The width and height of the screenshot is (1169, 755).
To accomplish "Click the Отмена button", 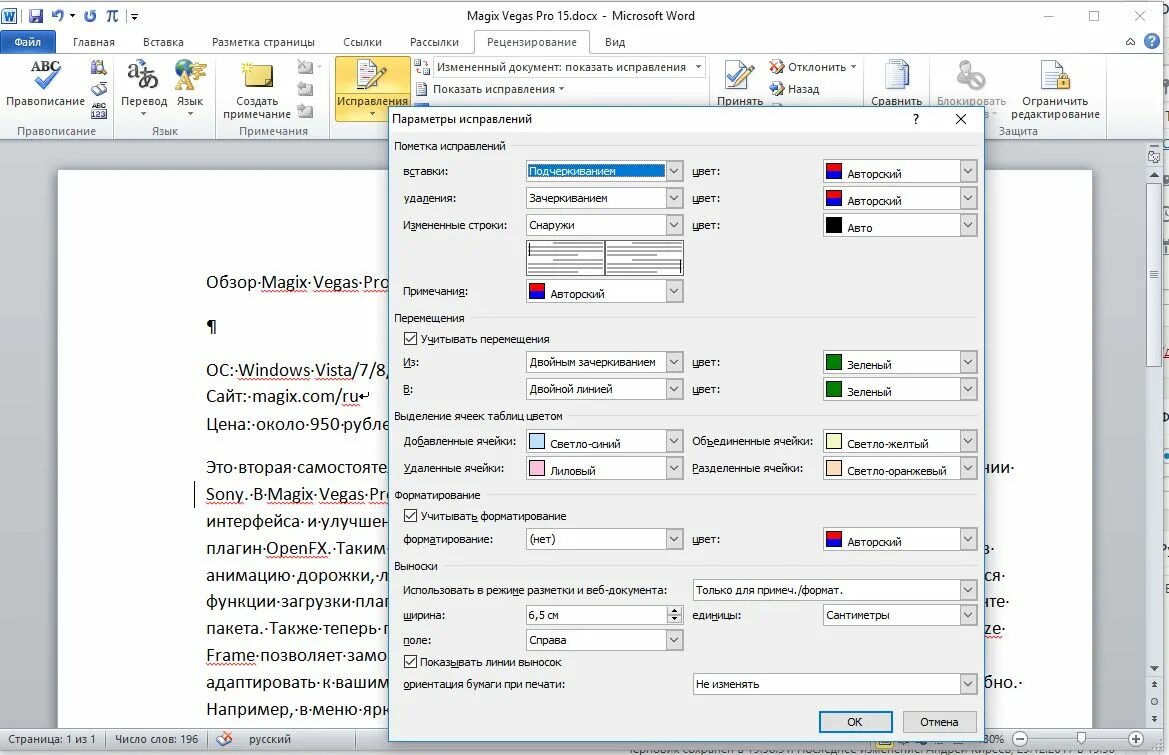I will [x=939, y=721].
